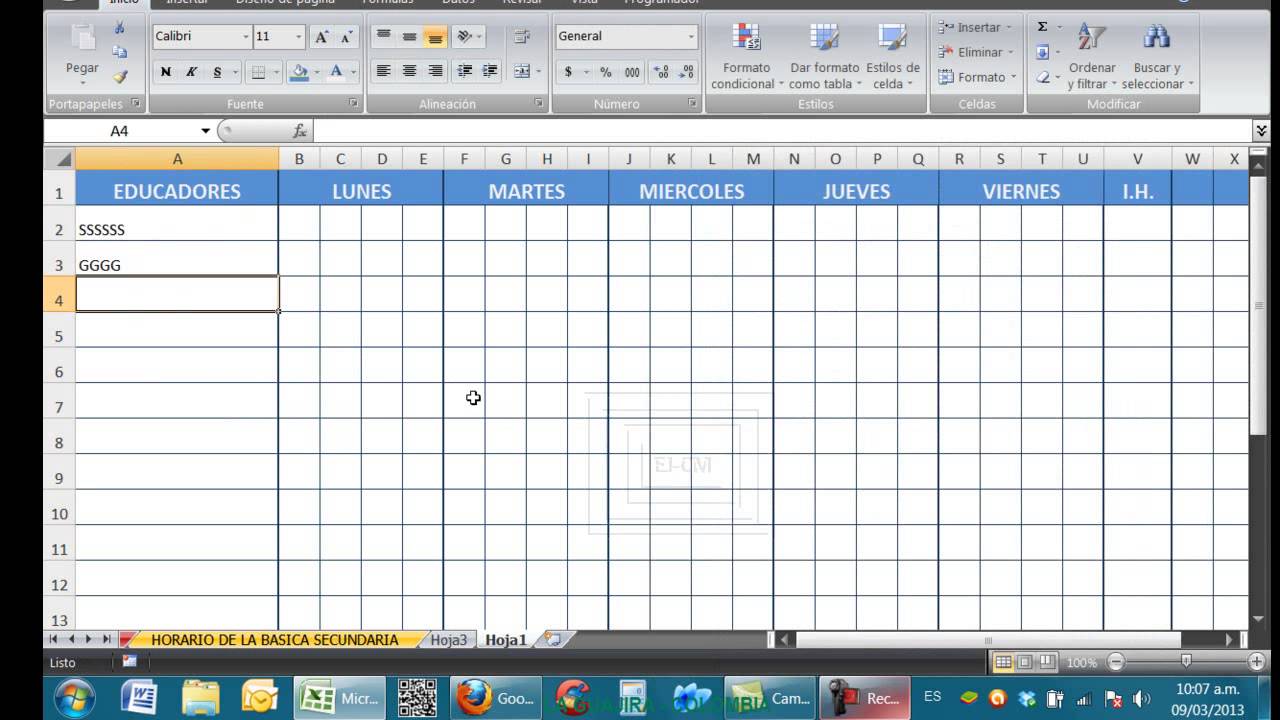Screen dimensions: 1280x720
Task: Toggle bold (N) formatting
Action: coord(165,72)
